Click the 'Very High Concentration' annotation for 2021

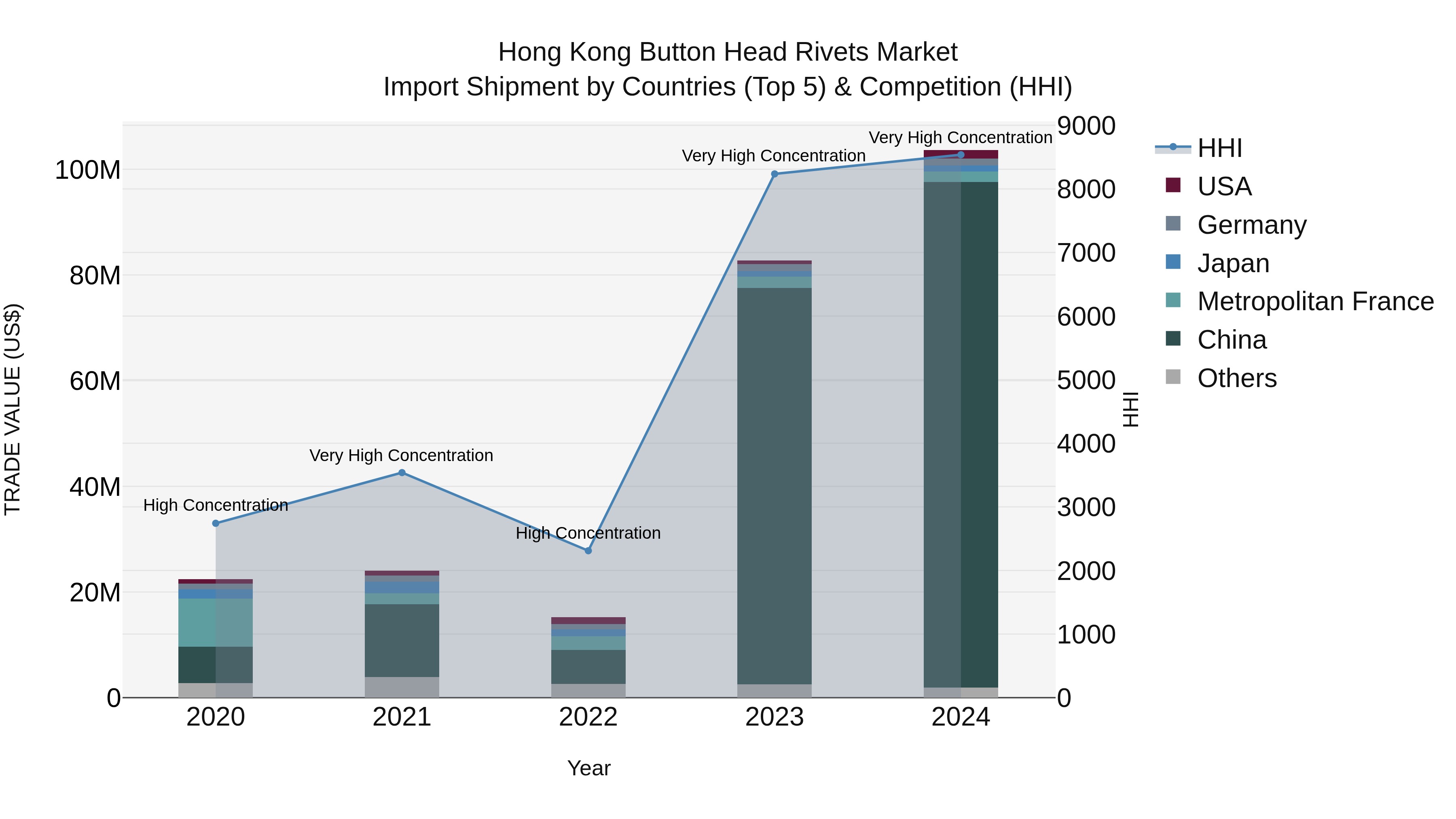[x=401, y=455]
